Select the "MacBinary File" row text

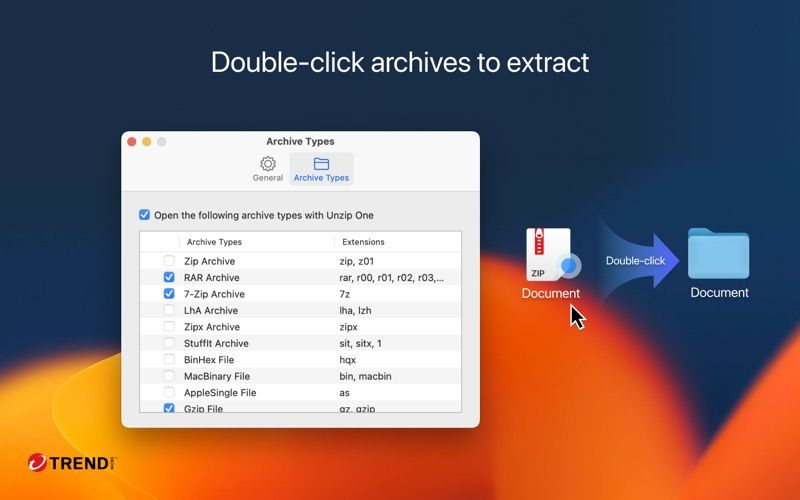click(217, 376)
